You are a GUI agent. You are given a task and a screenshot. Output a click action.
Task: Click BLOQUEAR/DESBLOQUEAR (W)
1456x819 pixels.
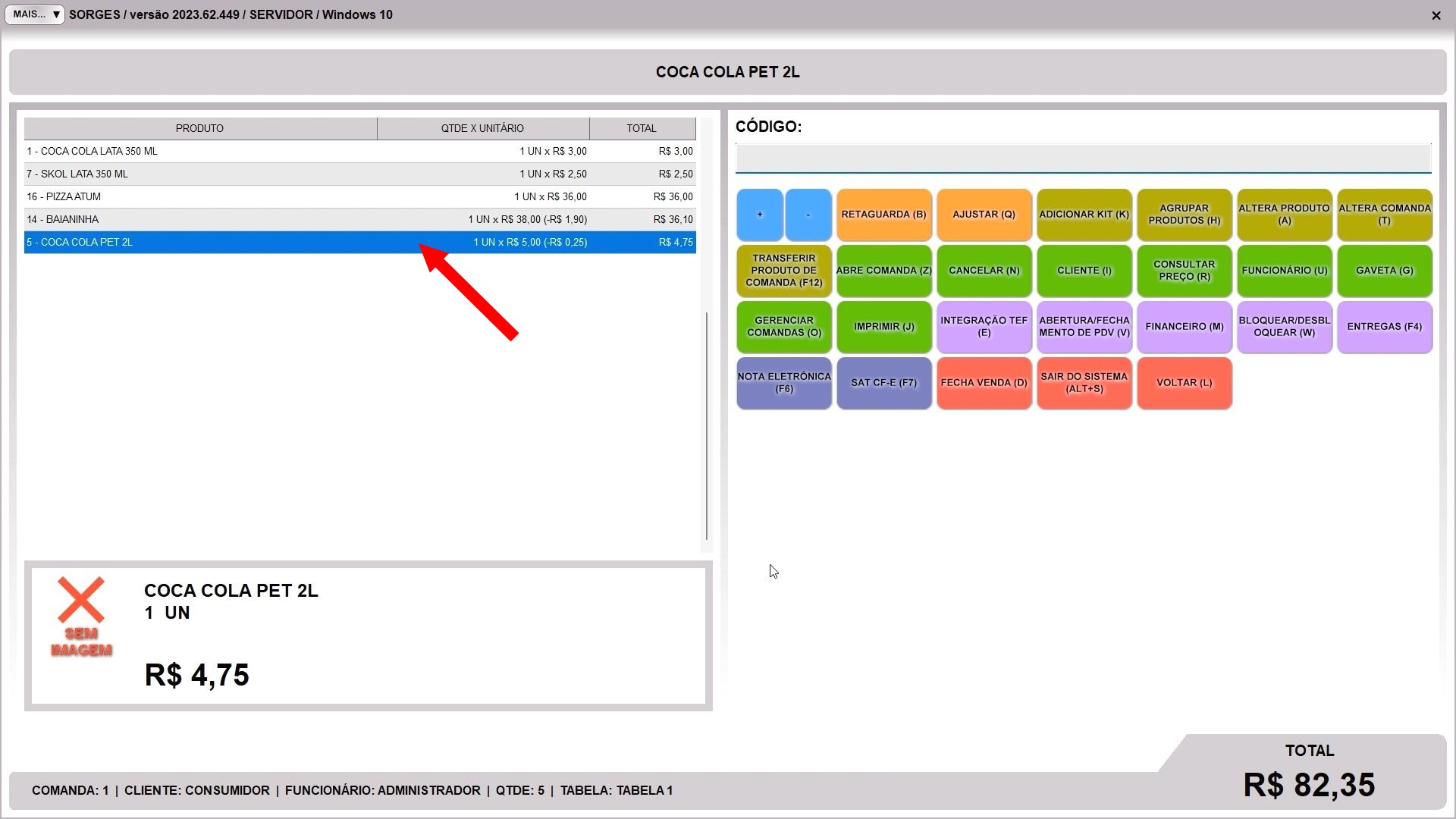pyautogui.click(x=1284, y=327)
